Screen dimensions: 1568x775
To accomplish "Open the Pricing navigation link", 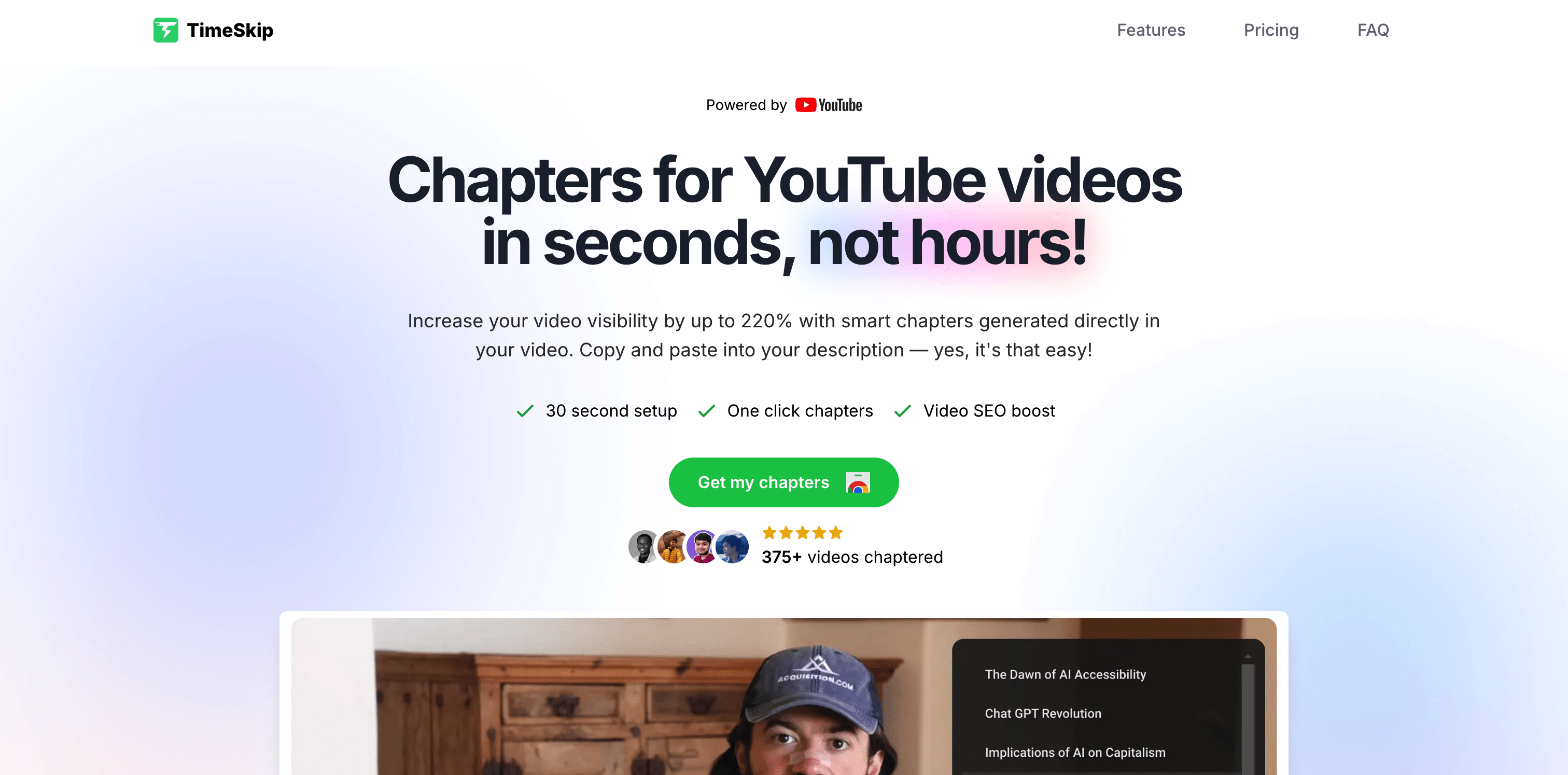I will [1271, 30].
